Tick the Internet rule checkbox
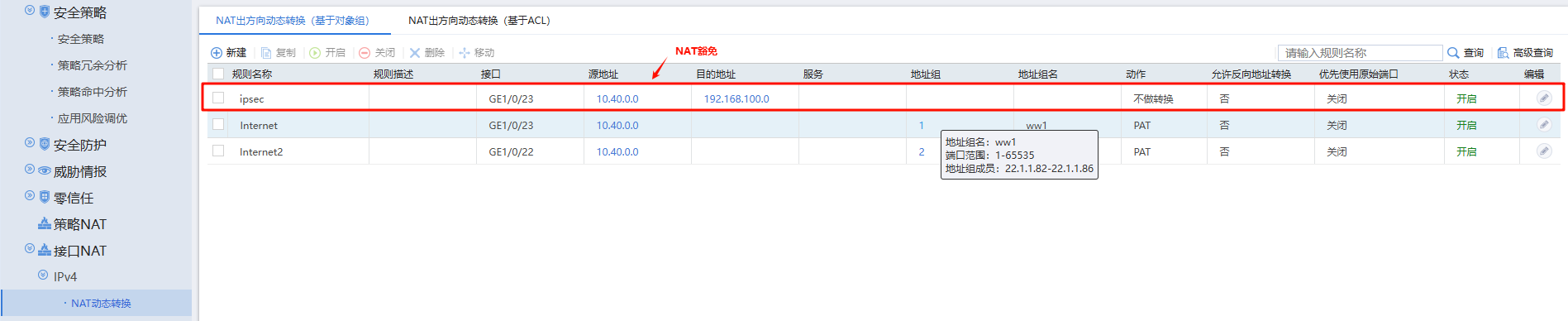Image resolution: width=1568 pixels, height=321 pixels. coord(218,124)
